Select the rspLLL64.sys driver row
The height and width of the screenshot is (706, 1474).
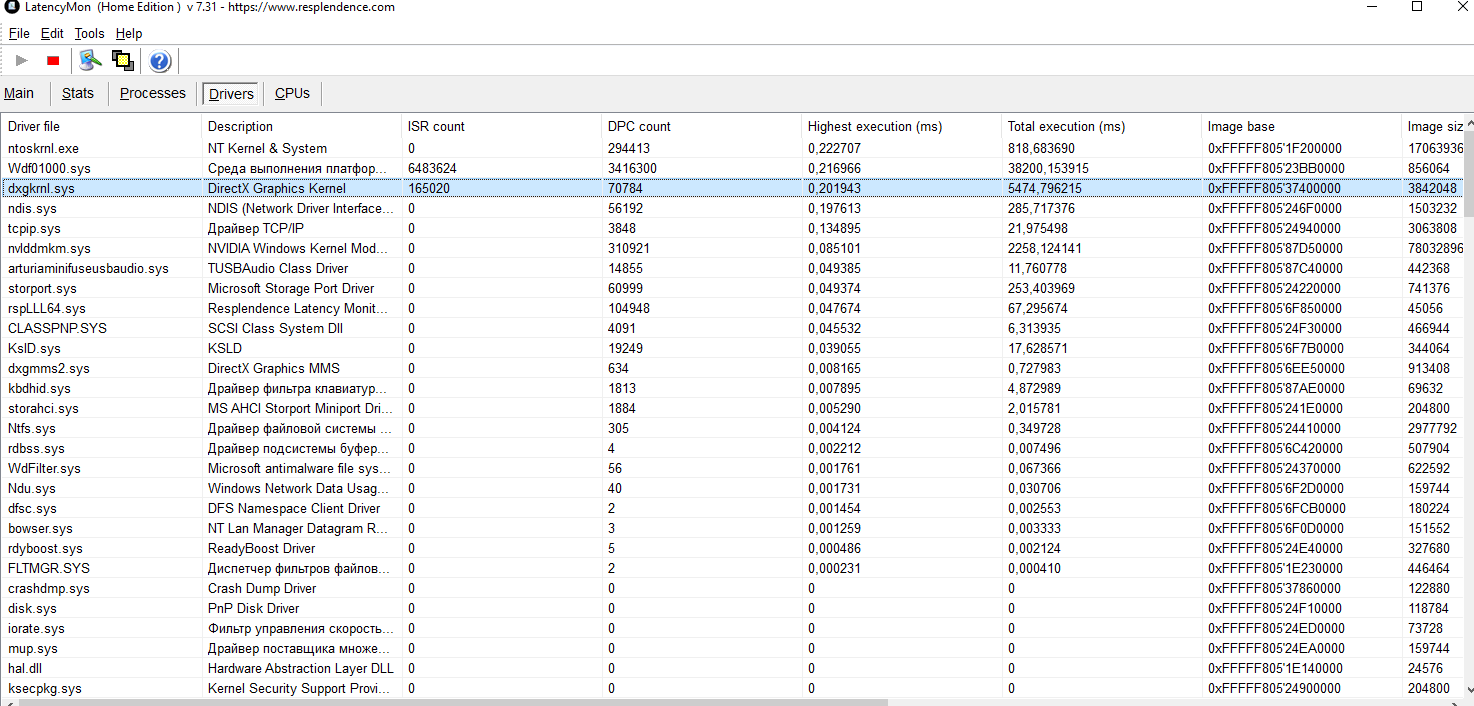pos(732,308)
